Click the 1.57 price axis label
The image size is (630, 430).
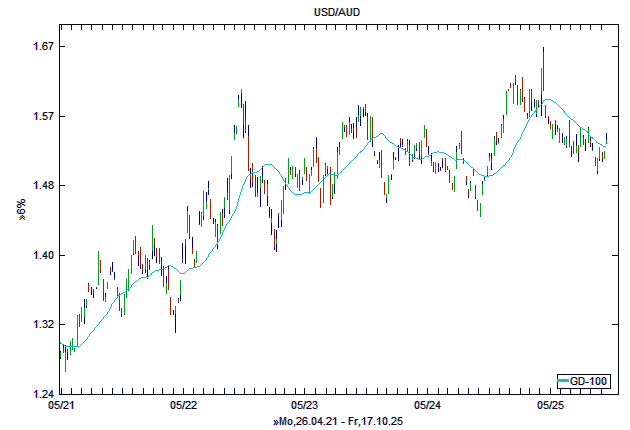41,116
